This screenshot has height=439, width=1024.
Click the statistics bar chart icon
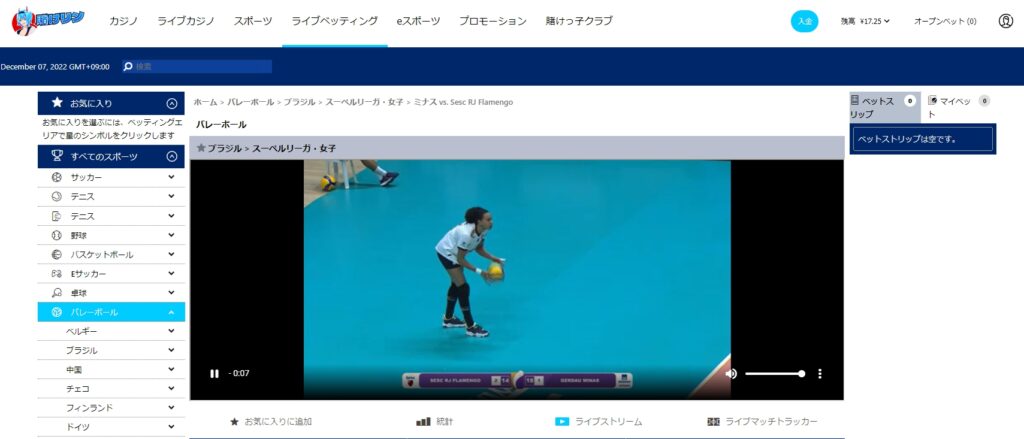point(423,421)
